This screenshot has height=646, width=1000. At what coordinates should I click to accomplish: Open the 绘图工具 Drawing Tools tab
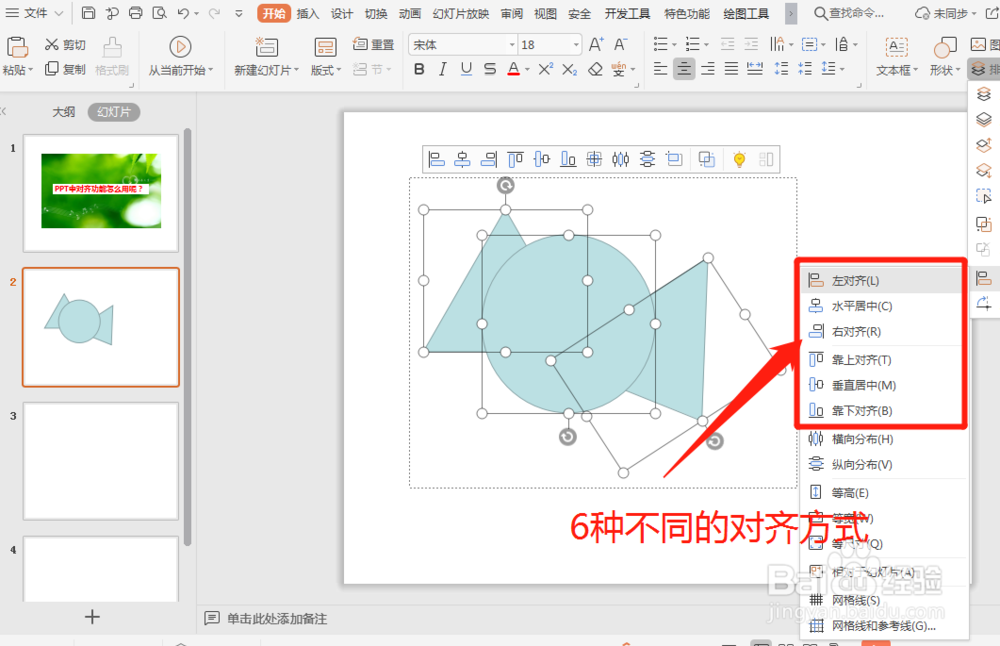(x=746, y=13)
